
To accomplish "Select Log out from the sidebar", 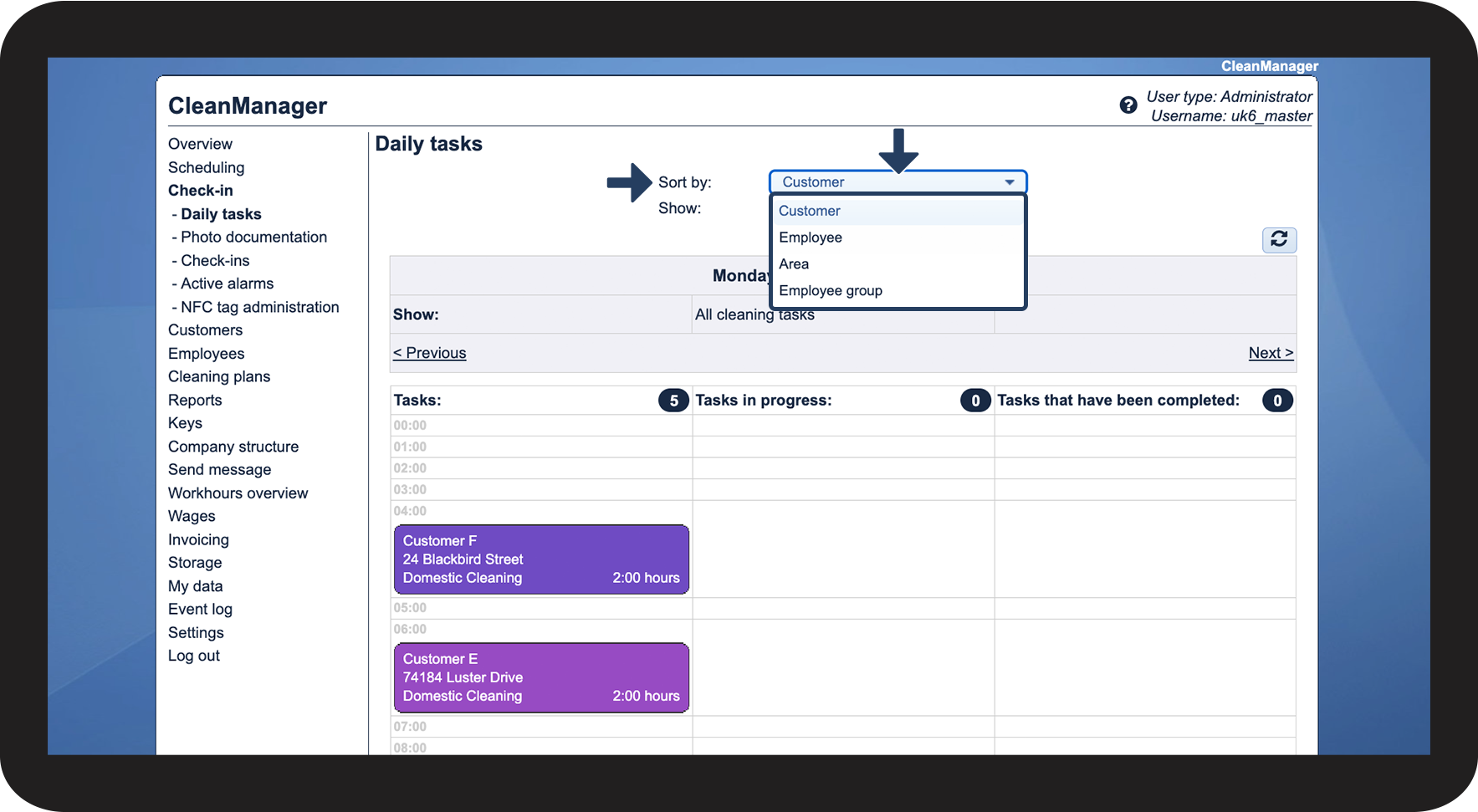I will point(194,656).
